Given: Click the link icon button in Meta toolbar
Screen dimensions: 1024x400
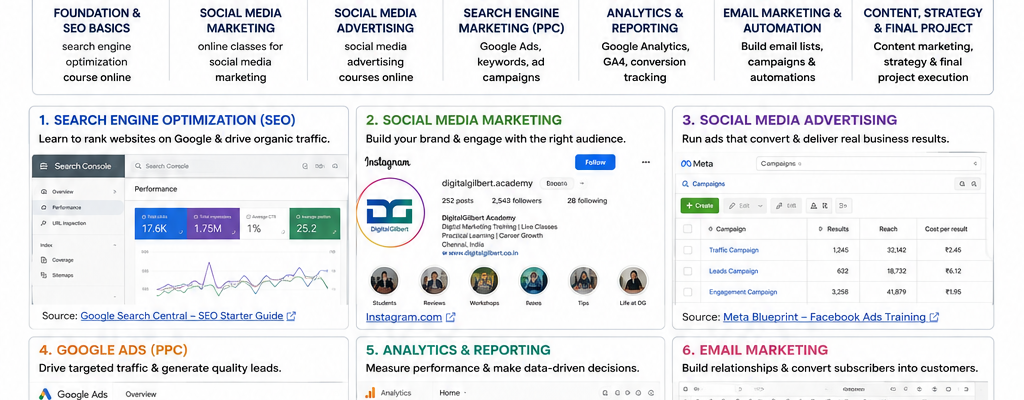Looking at the screenshot, I should coord(786,205).
